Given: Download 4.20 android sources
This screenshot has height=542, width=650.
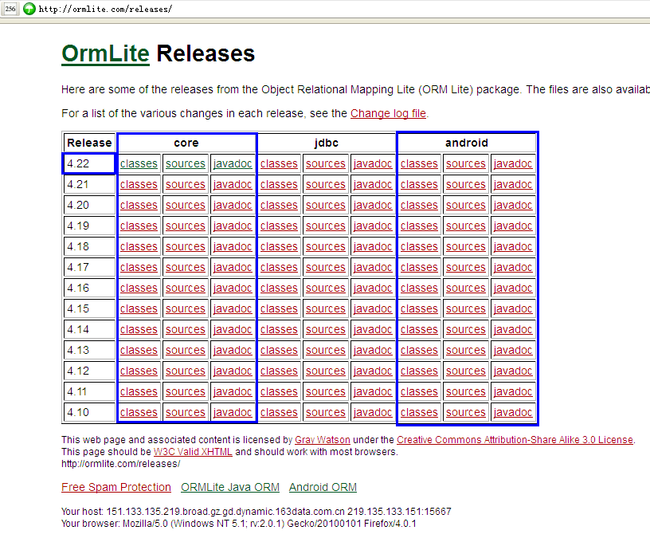Looking at the screenshot, I should [x=466, y=205].
